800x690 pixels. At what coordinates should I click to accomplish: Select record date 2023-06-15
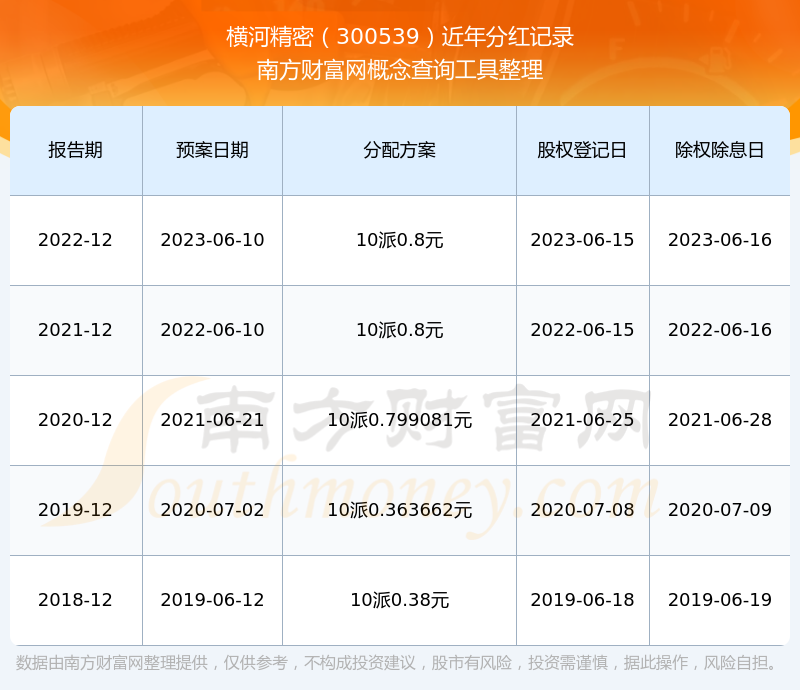(x=582, y=240)
